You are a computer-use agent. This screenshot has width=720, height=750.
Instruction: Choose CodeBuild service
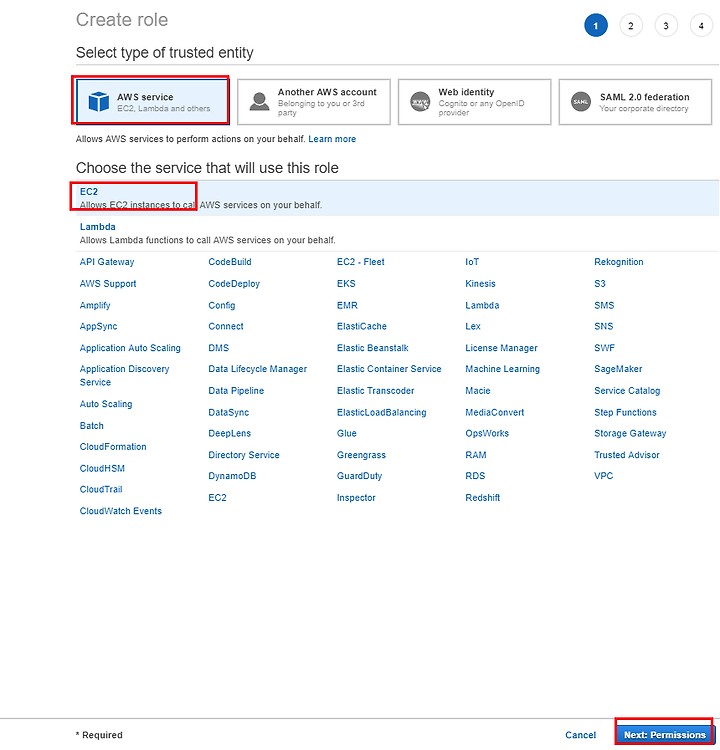230,262
